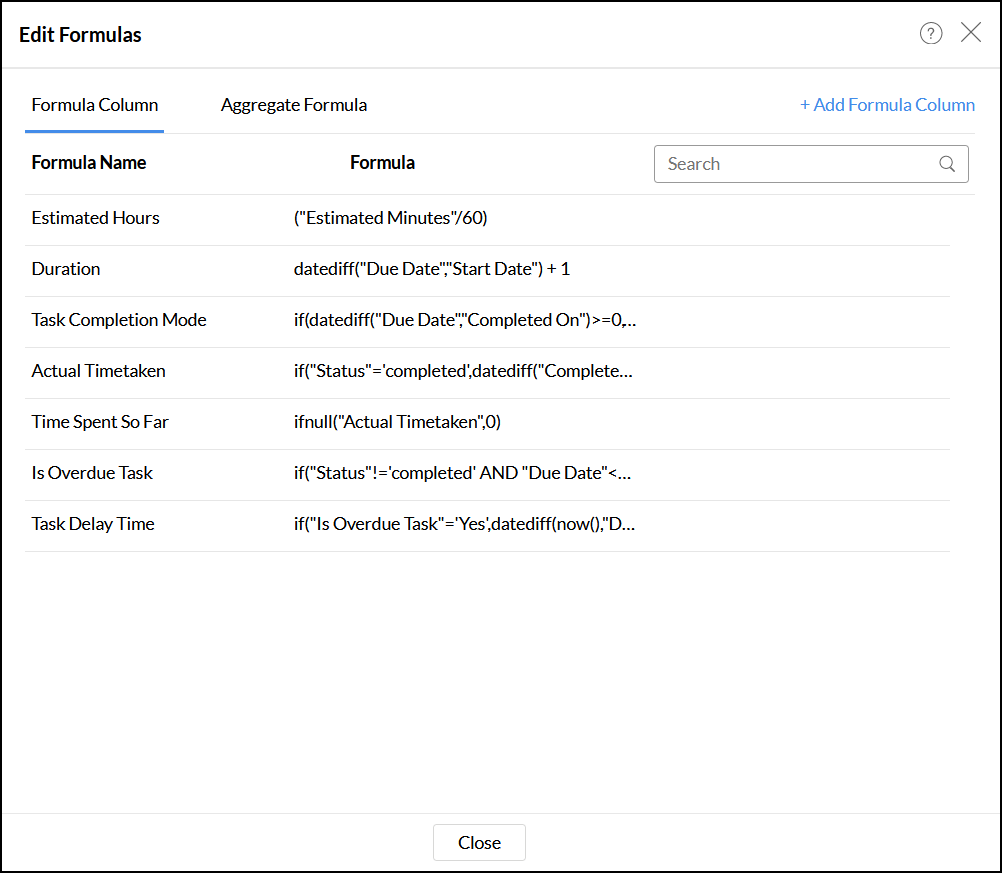The height and width of the screenshot is (873, 1002).
Task: Close the Edit Formulas dialog with X
Action: [x=971, y=33]
